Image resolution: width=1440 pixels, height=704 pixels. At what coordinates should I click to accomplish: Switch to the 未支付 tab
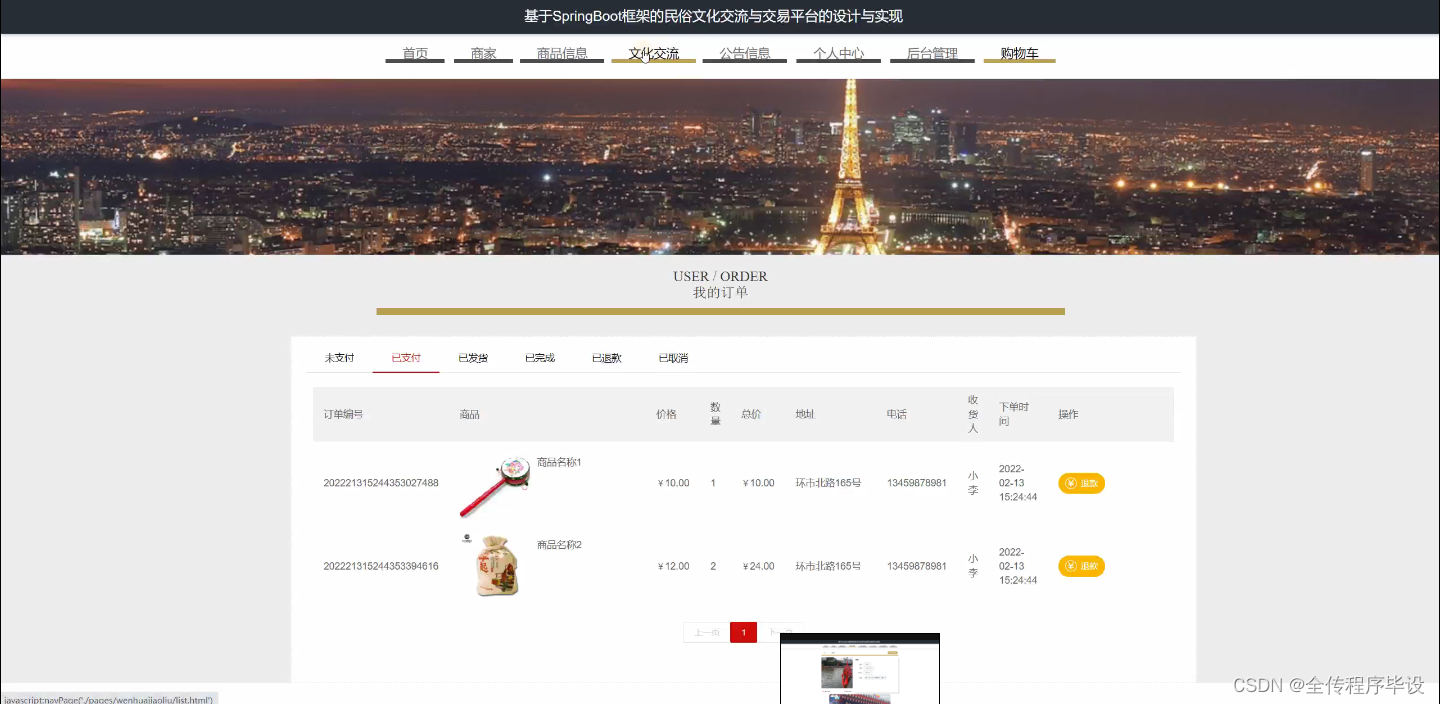pyautogui.click(x=339, y=357)
